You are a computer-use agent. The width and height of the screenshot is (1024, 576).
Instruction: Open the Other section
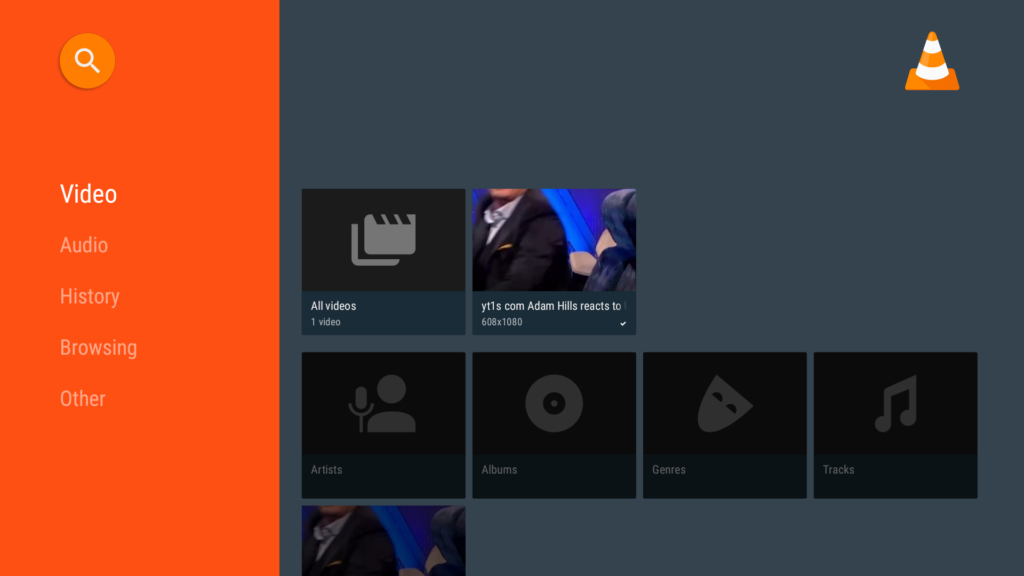pyautogui.click(x=82, y=398)
